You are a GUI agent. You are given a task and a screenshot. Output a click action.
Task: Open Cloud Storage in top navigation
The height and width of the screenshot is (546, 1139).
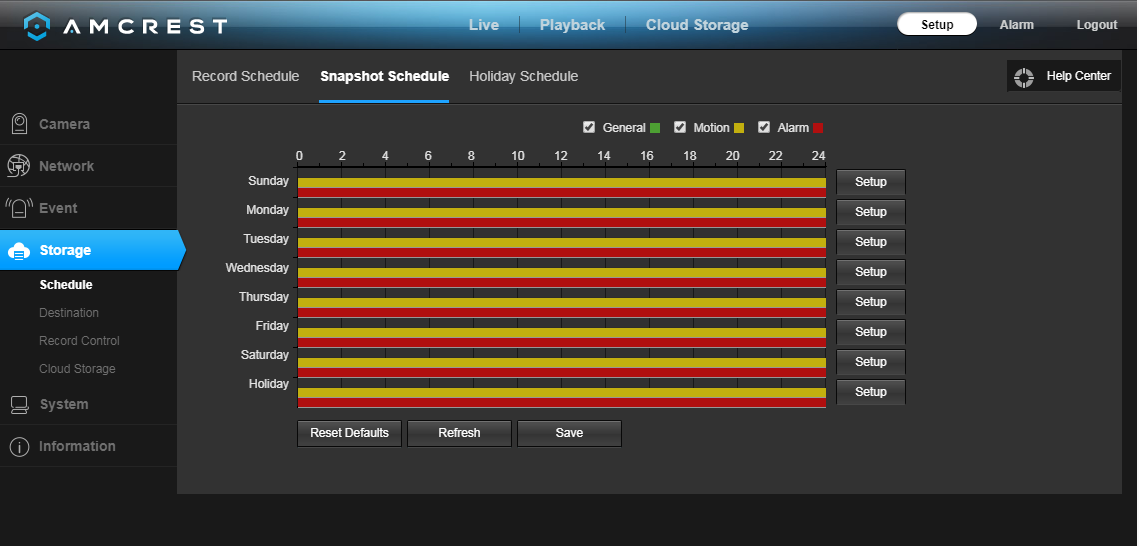tap(697, 25)
